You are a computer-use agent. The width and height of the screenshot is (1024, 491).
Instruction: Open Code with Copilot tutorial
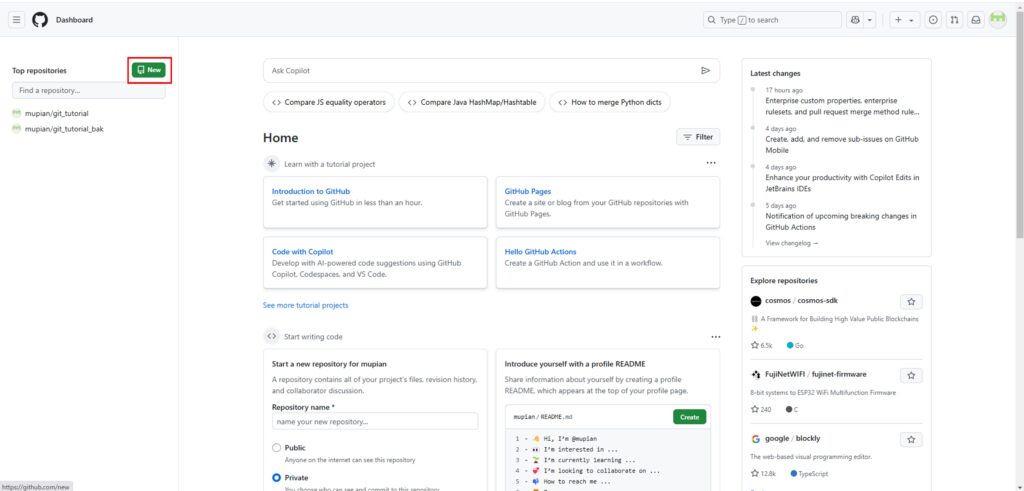click(x=302, y=251)
